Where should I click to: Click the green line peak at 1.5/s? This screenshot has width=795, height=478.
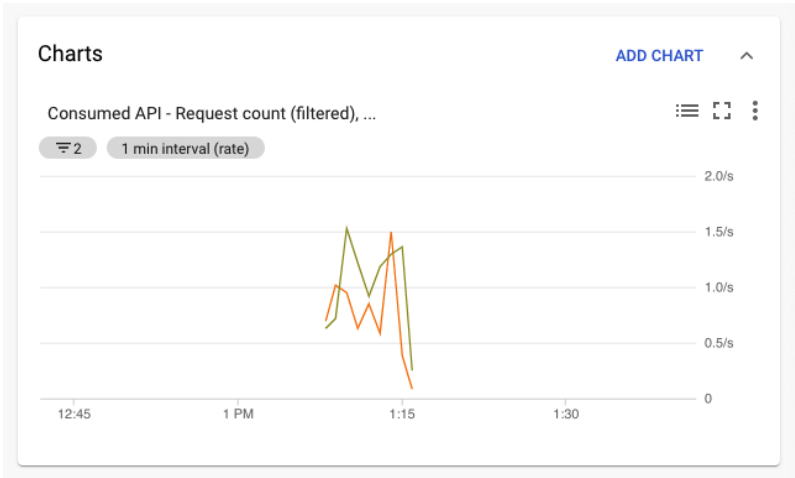point(347,227)
